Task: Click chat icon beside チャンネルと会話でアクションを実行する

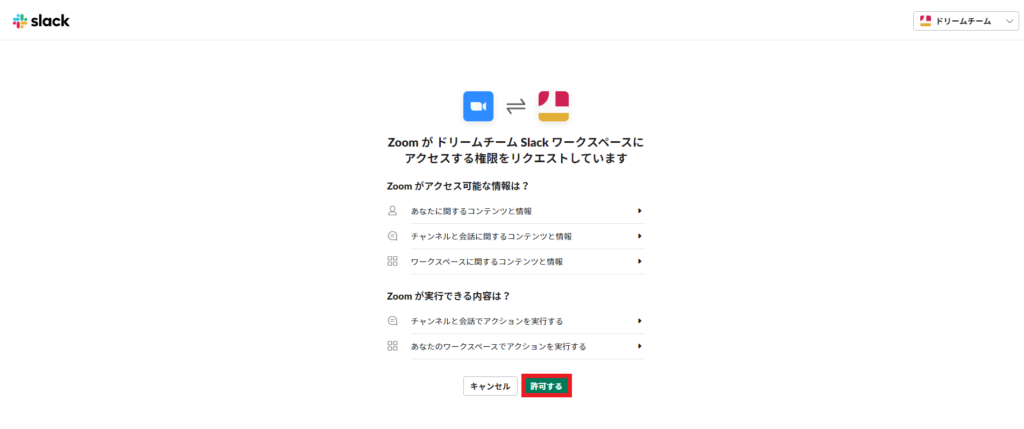Action: coord(392,321)
